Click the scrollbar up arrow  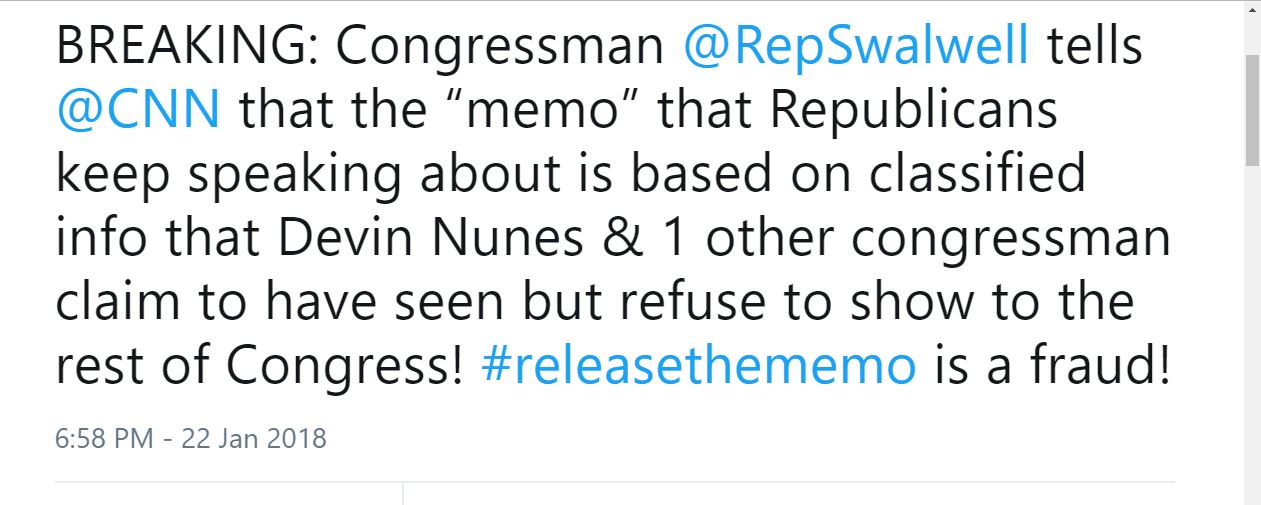1252,10
